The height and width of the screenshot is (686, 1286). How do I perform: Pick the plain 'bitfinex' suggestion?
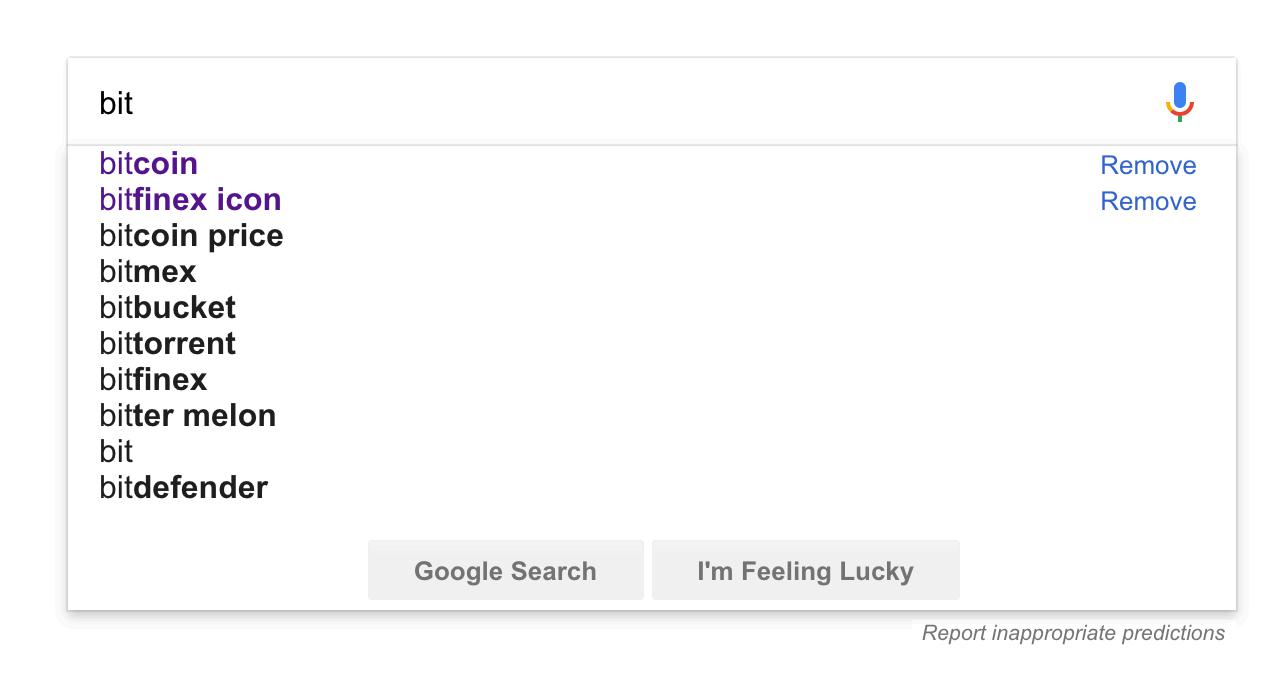(153, 380)
